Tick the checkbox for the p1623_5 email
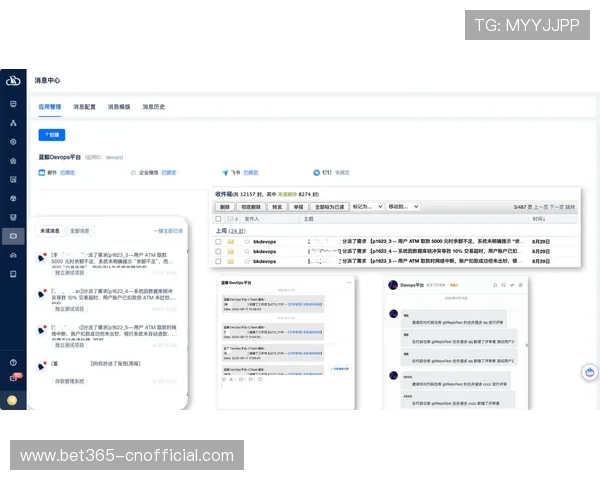600x480 pixels. (x=218, y=261)
